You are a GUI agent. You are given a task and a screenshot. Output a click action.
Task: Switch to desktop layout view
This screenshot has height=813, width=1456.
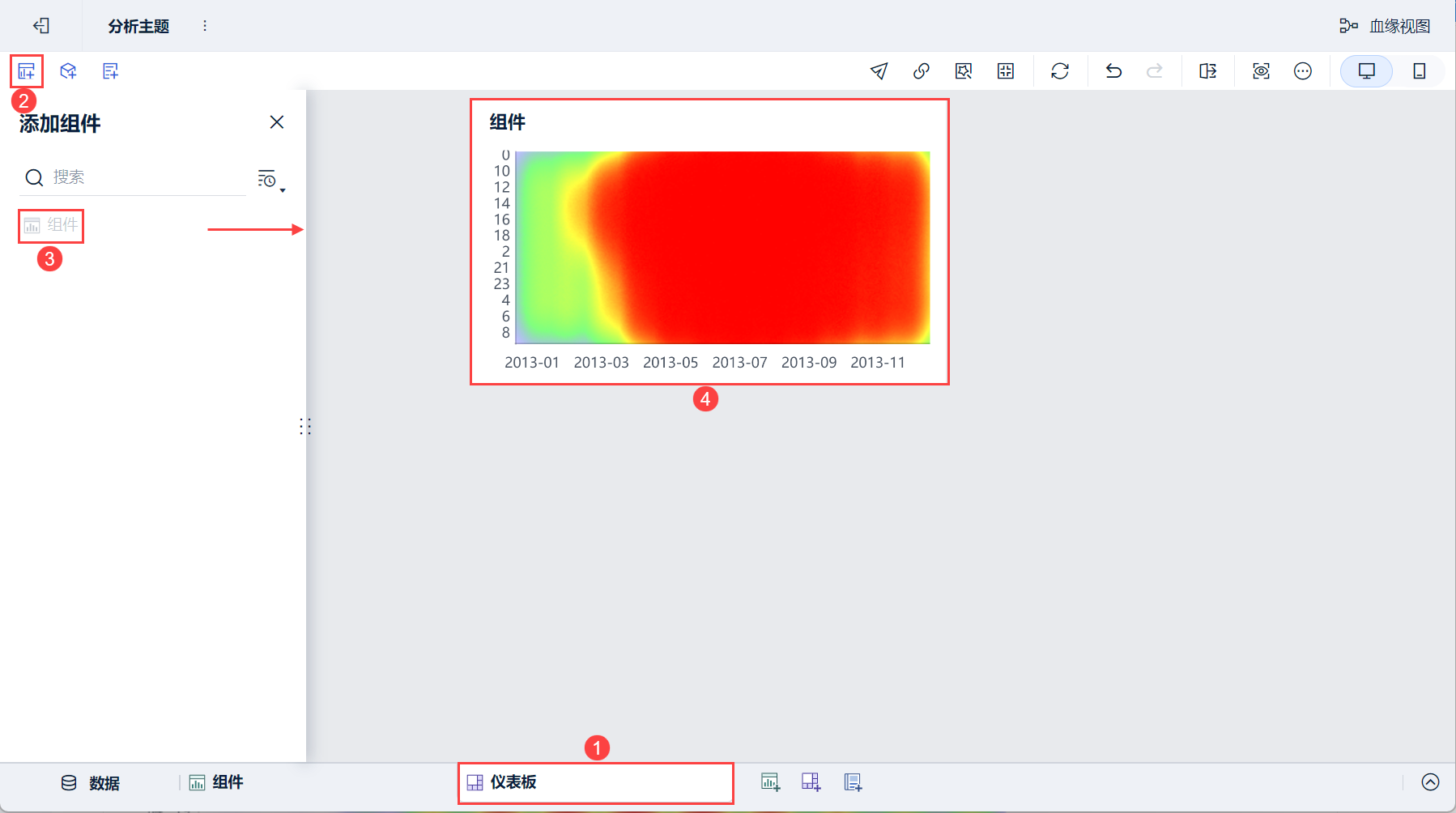tap(1367, 71)
